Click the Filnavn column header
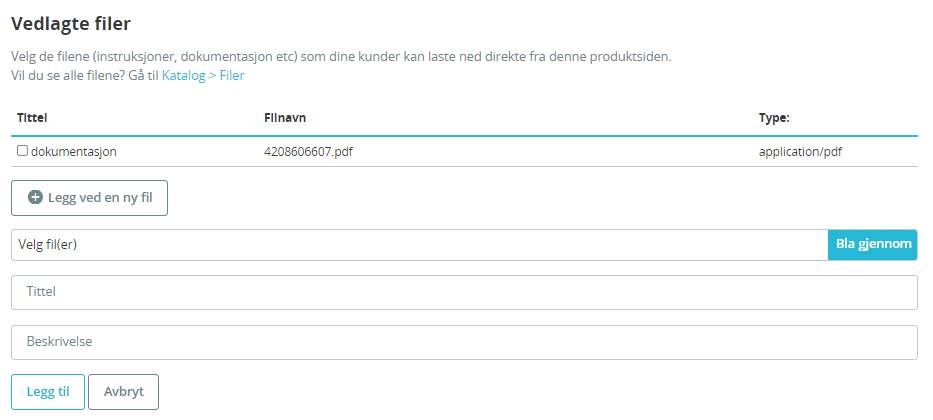This screenshot has width=933, height=420. point(284,118)
